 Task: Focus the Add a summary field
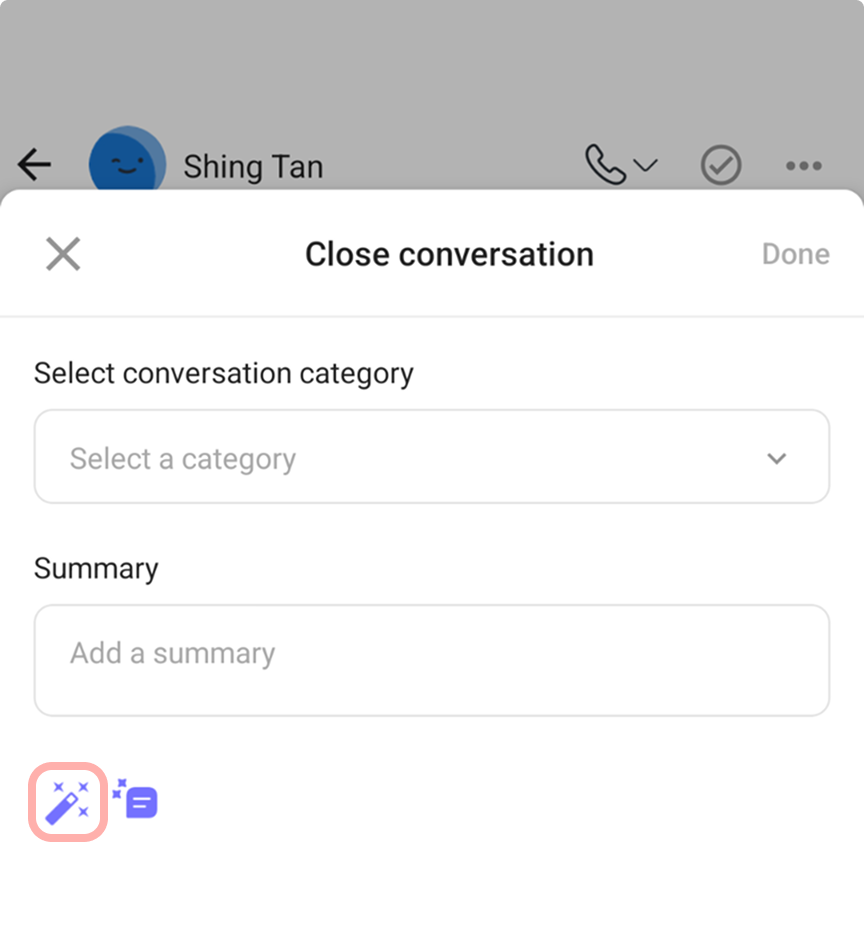pos(431,659)
